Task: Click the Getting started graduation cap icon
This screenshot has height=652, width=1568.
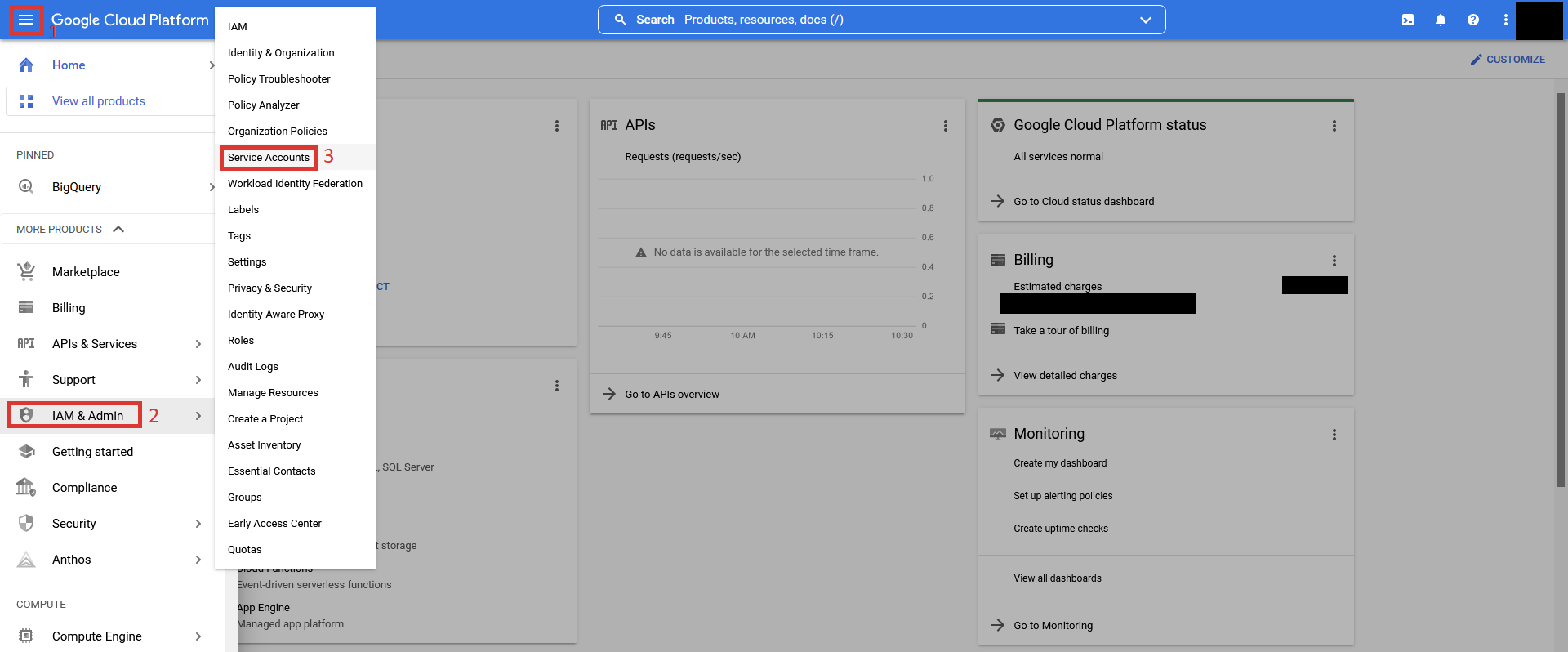Action: click(x=26, y=451)
